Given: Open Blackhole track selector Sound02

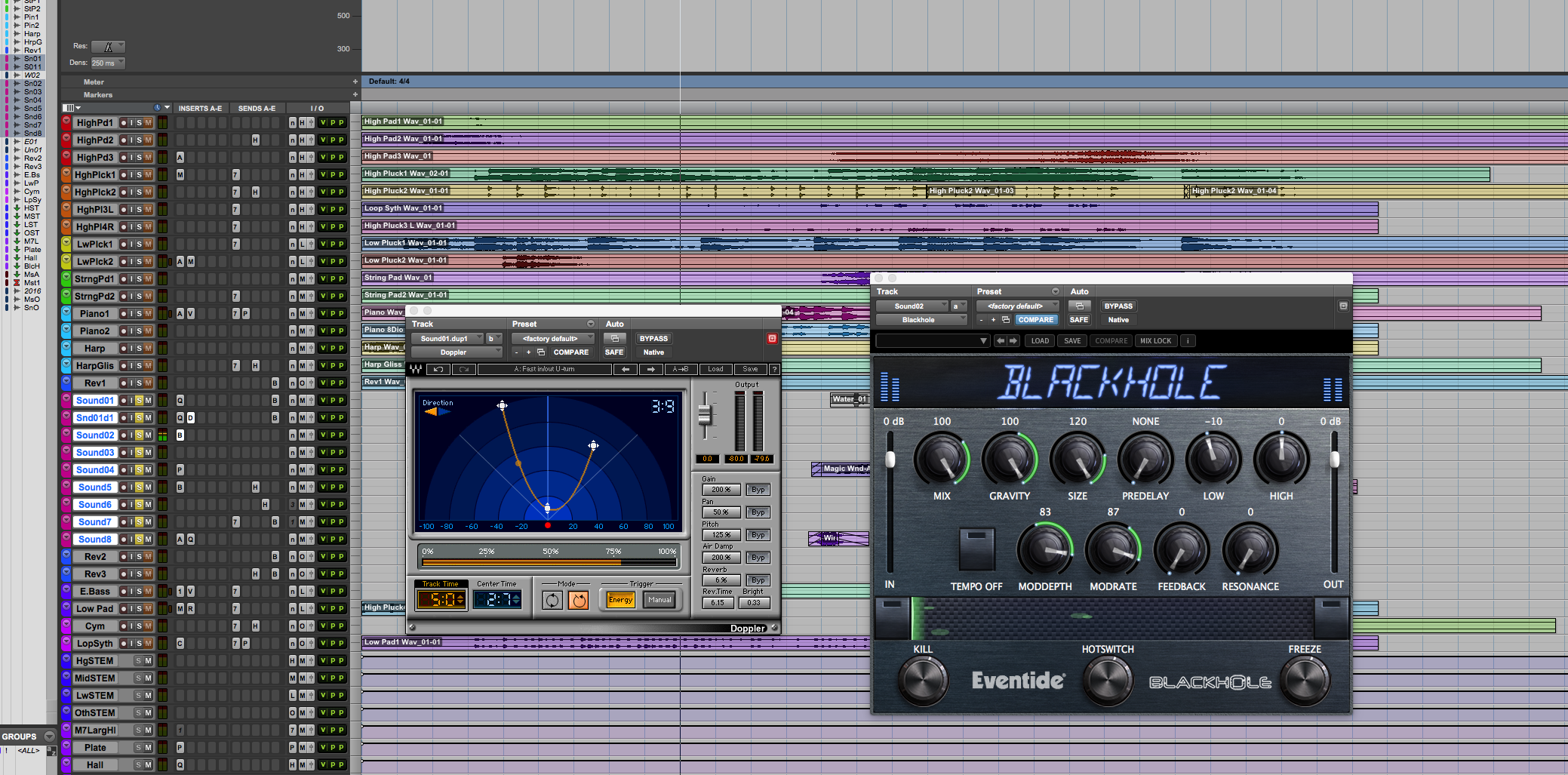Looking at the screenshot, I should coord(912,306).
